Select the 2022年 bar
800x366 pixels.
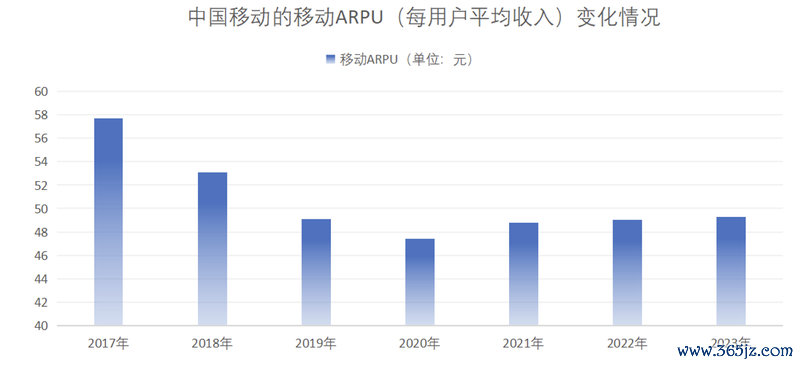click(628, 273)
